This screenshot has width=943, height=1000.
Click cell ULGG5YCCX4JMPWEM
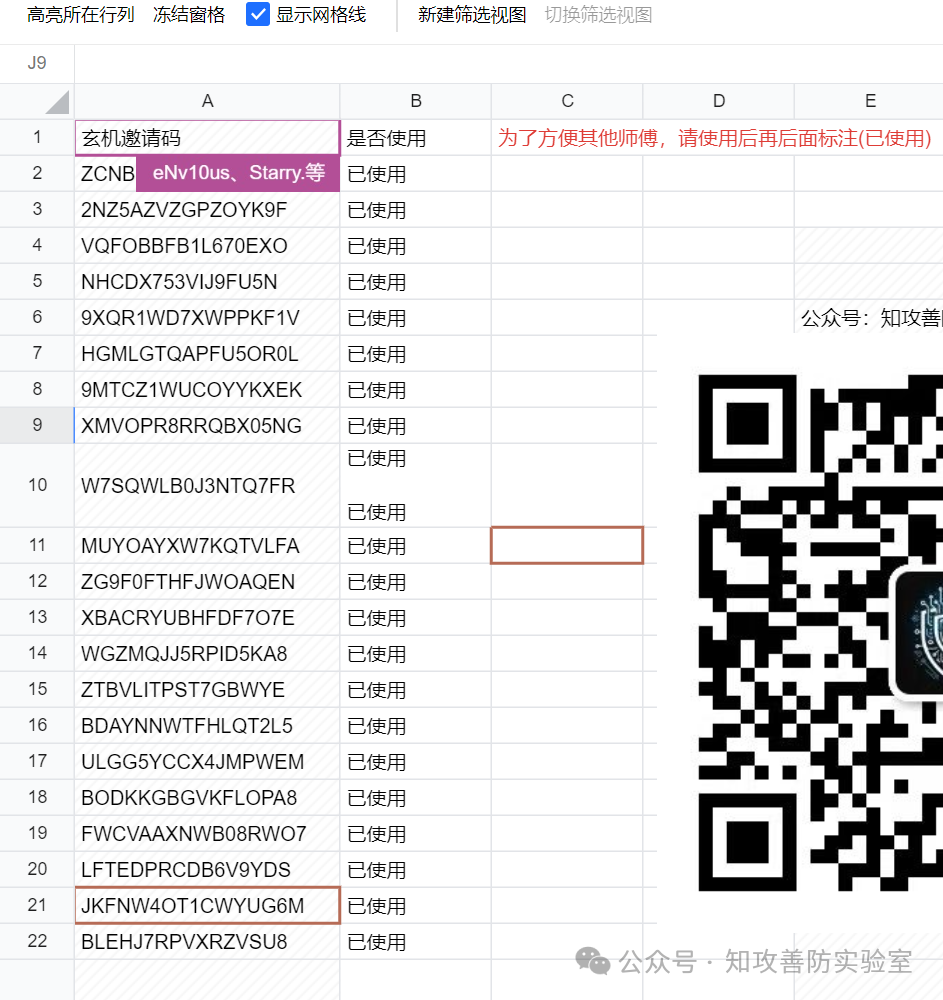(207, 761)
